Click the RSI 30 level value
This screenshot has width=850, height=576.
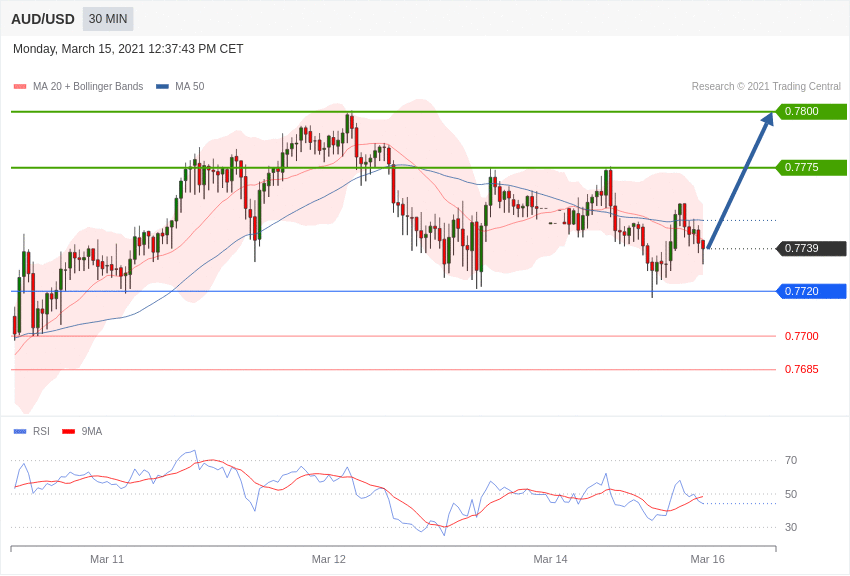(x=791, y=527)
